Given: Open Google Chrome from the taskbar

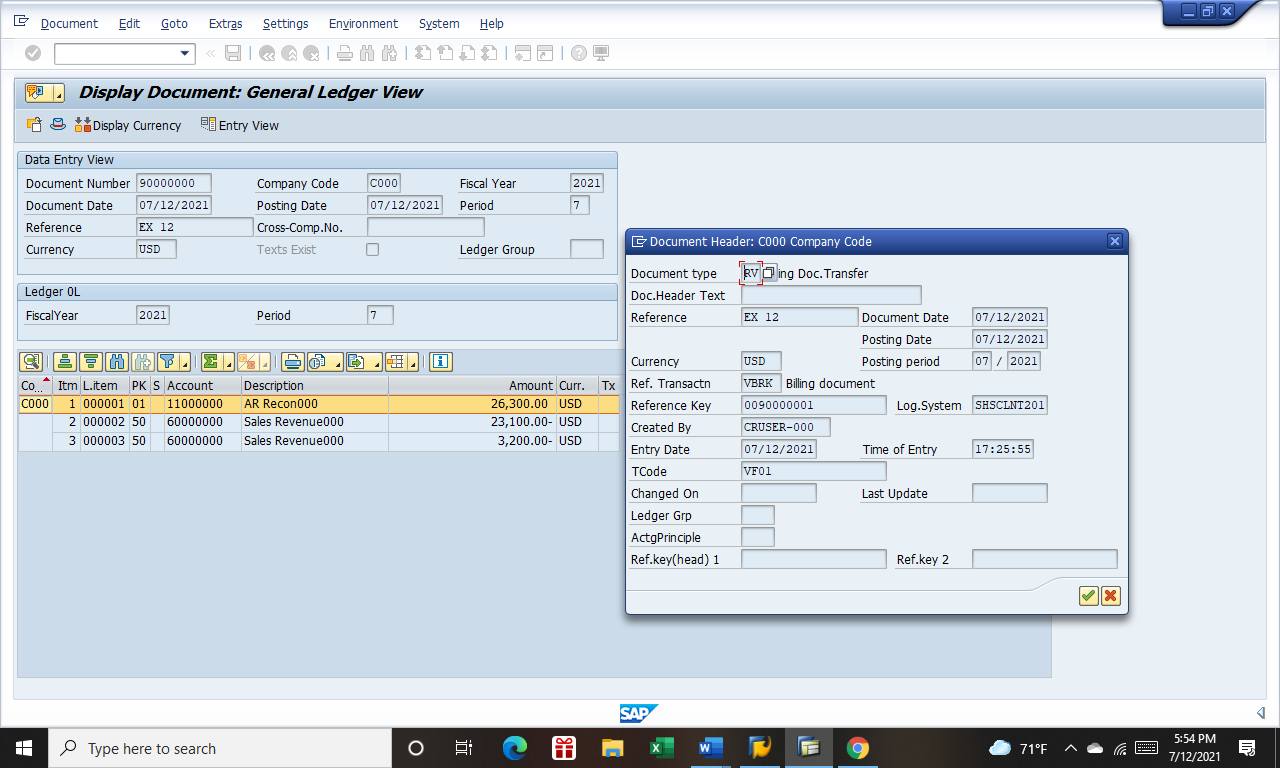Looking at the screenshot, I should (857, 748).
